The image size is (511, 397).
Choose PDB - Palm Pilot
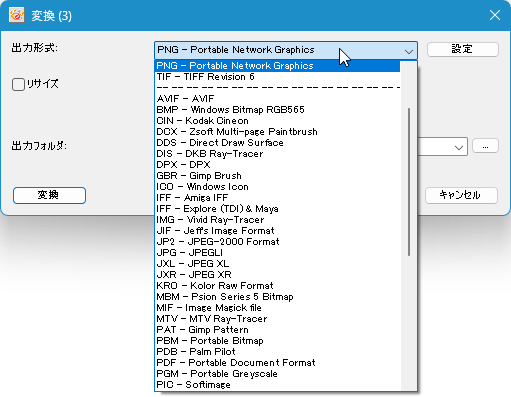coord(278,352)
